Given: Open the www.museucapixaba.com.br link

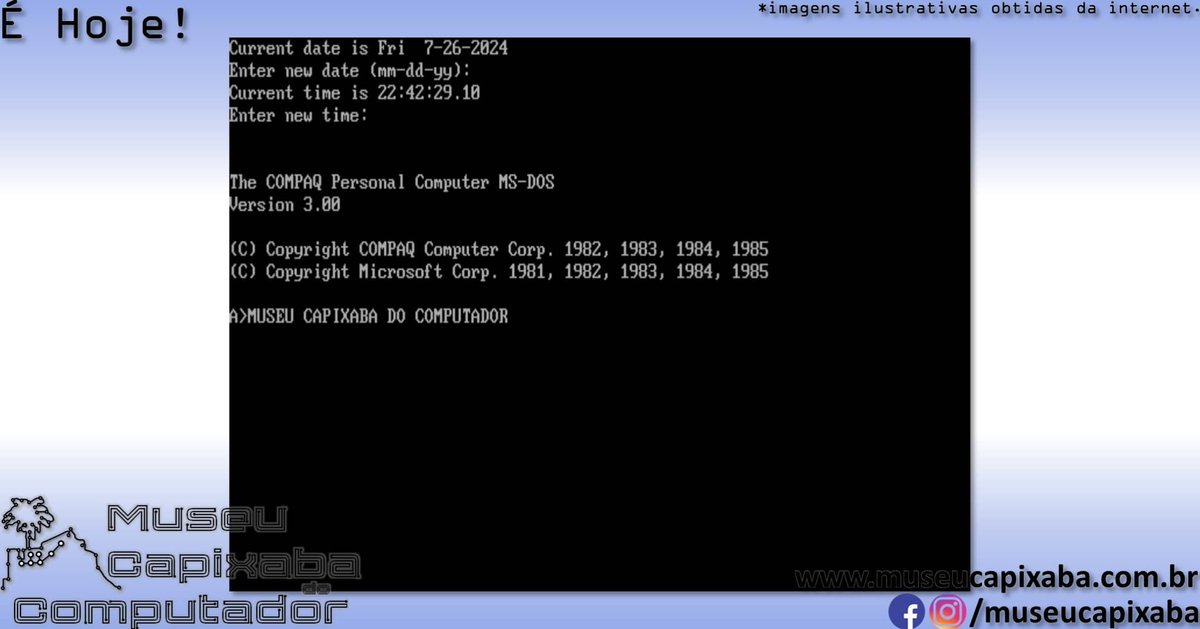Looking at the screenshot, I should pos(996,579).
